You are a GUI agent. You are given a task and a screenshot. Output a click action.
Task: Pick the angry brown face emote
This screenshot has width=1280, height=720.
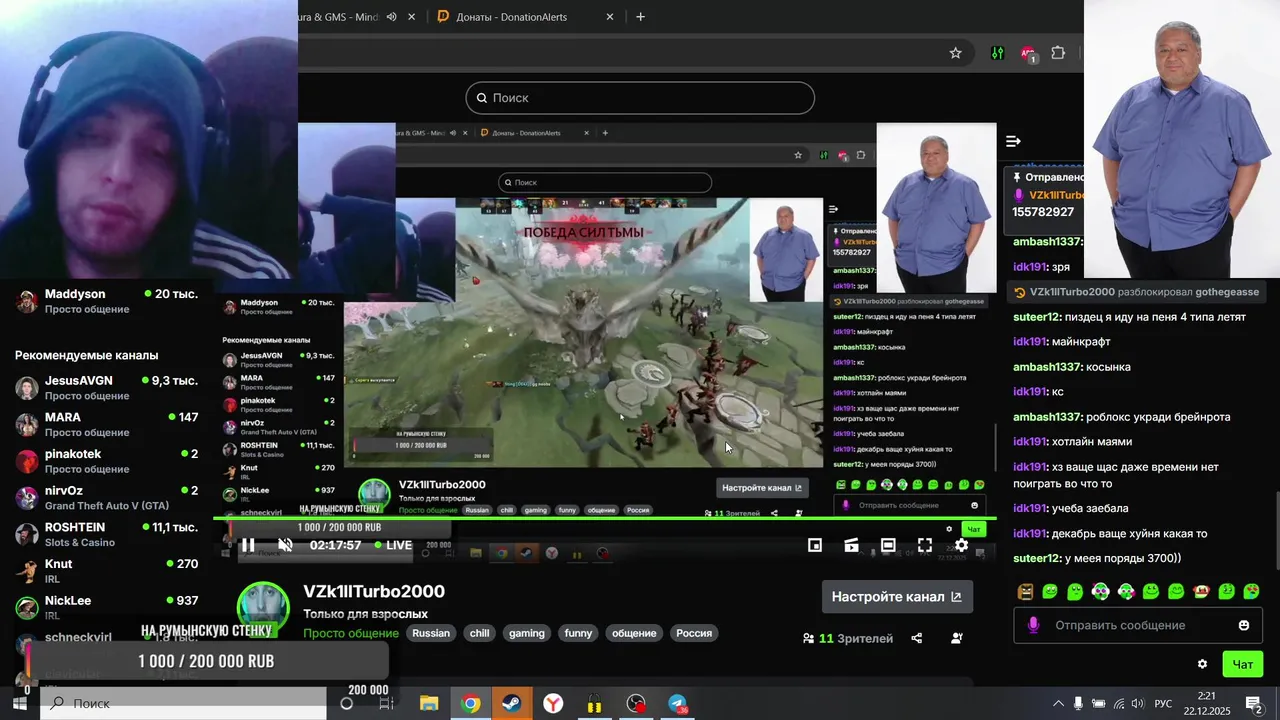(1025, 591)
